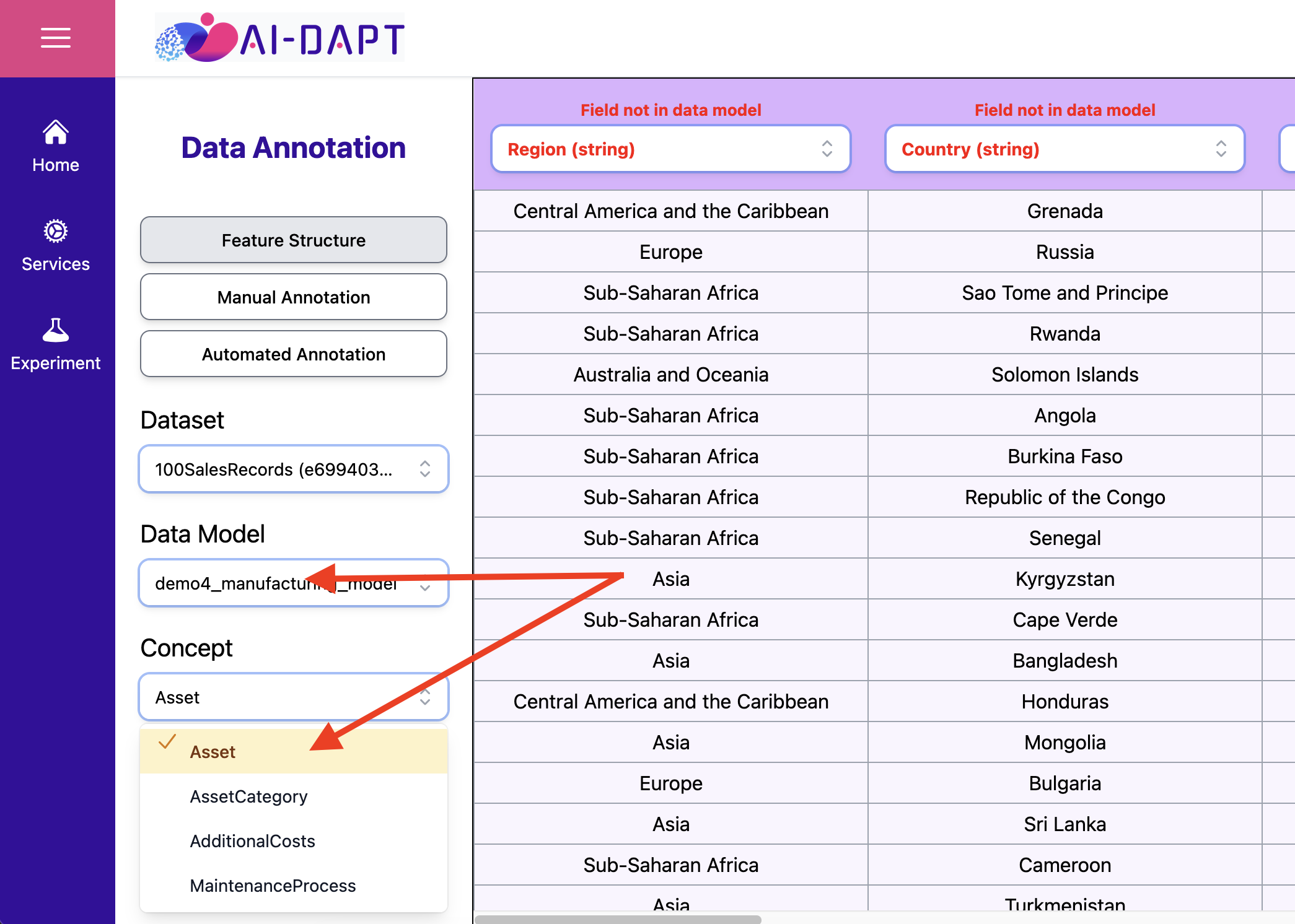Collapse the Concept dropdown showing Asset

(x=294, y=697)
